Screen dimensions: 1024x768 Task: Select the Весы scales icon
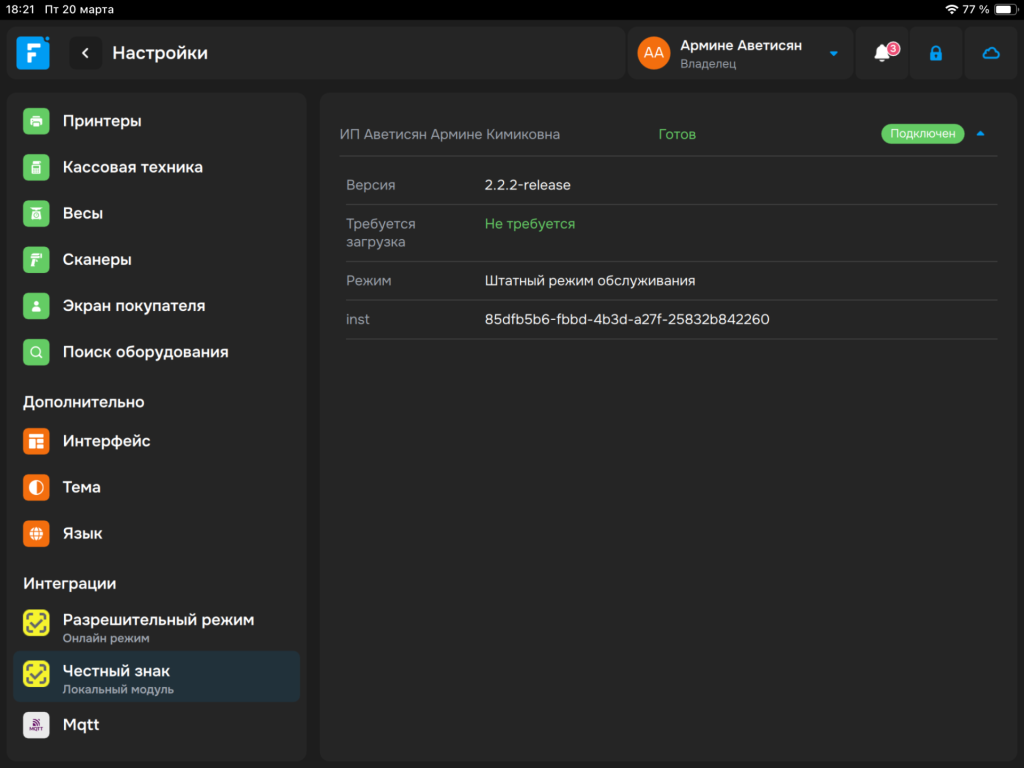point(36,213)
